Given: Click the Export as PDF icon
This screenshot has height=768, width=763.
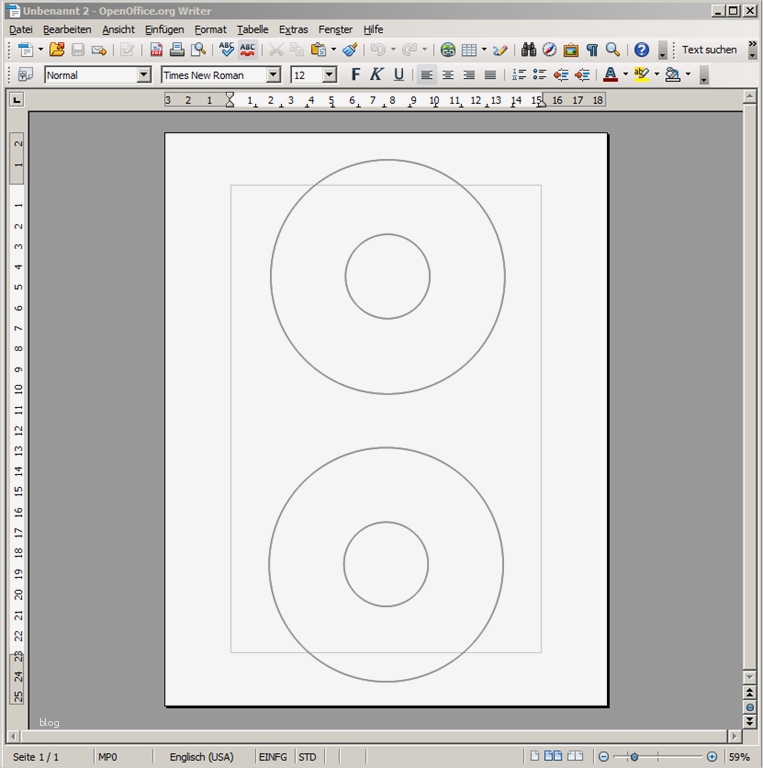Looking at the screenshot, I should (x=157, y=49).
